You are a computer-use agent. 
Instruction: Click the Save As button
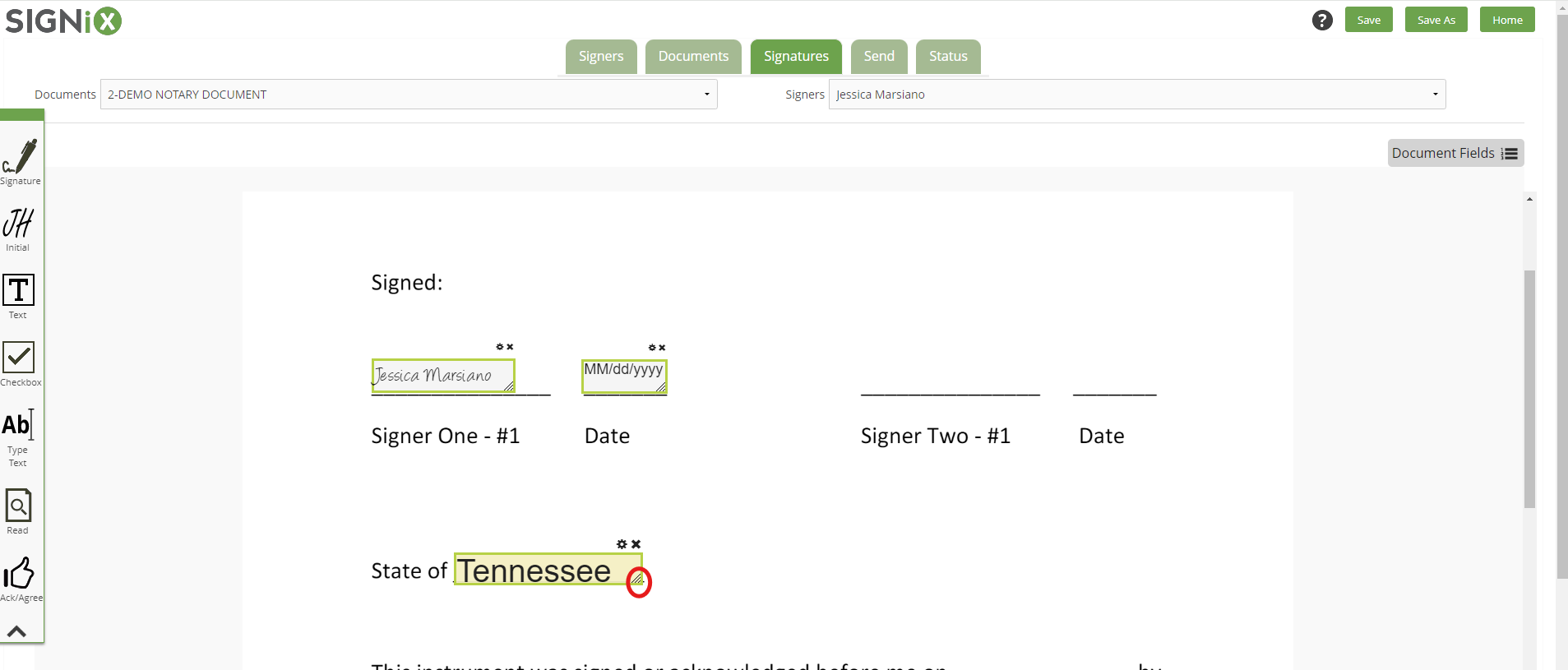point(1435,19)
